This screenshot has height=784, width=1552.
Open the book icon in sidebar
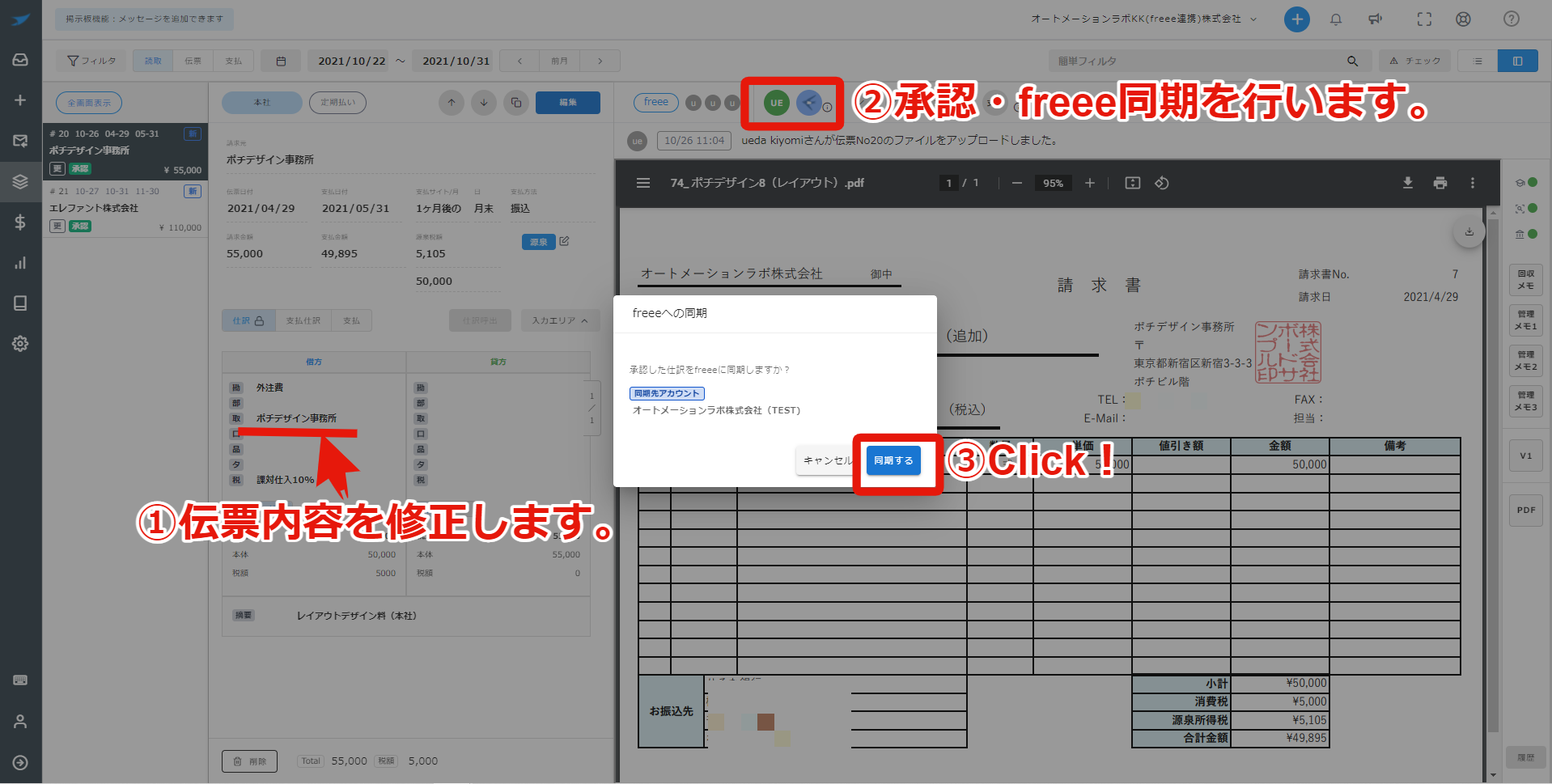(x=20, y=303)
